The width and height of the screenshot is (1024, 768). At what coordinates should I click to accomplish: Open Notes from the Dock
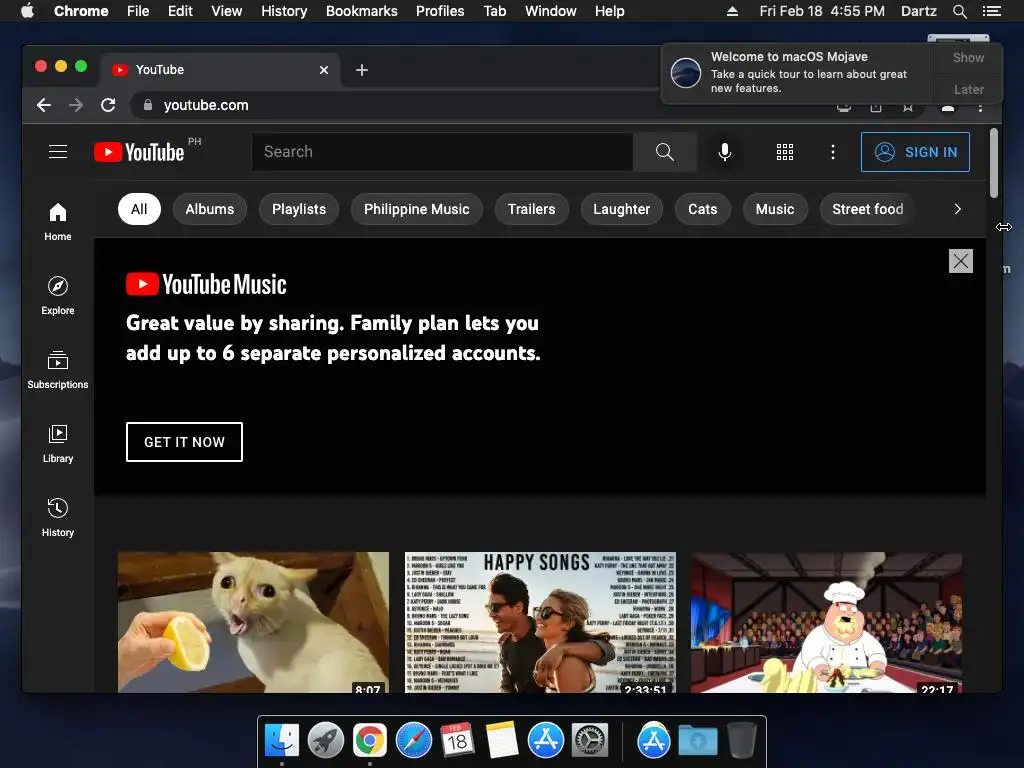tap(502, 740)
